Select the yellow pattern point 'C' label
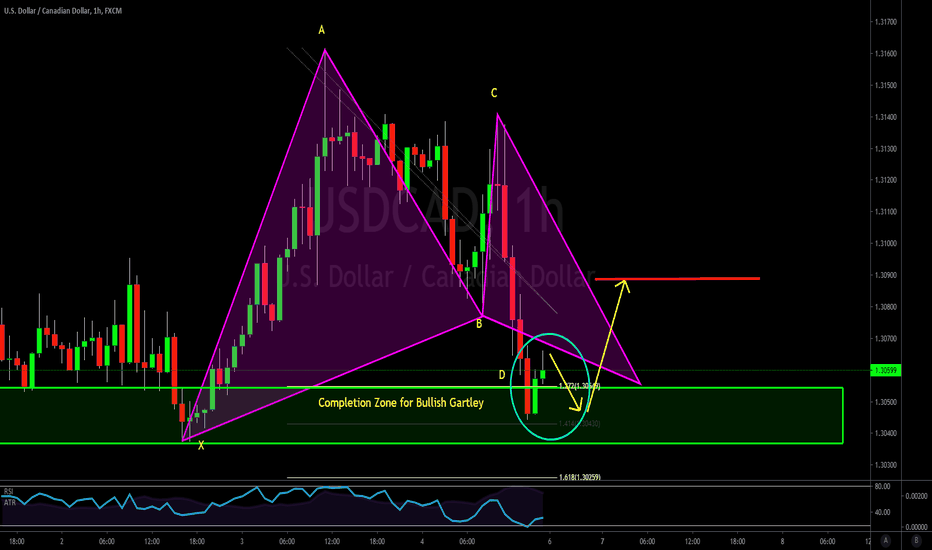932x550 pixels. 494,93
